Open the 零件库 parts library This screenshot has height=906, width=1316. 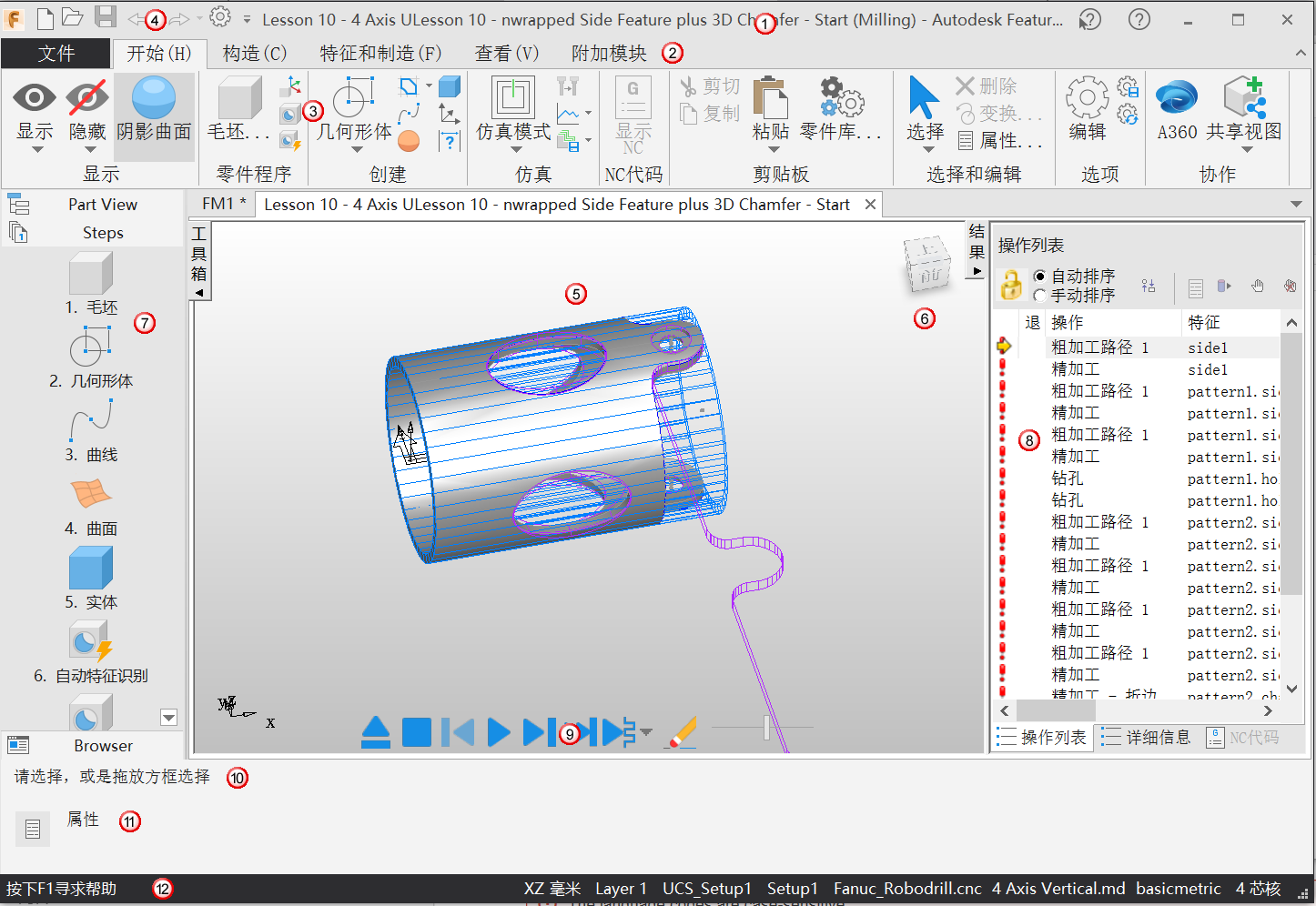(841, 97)
